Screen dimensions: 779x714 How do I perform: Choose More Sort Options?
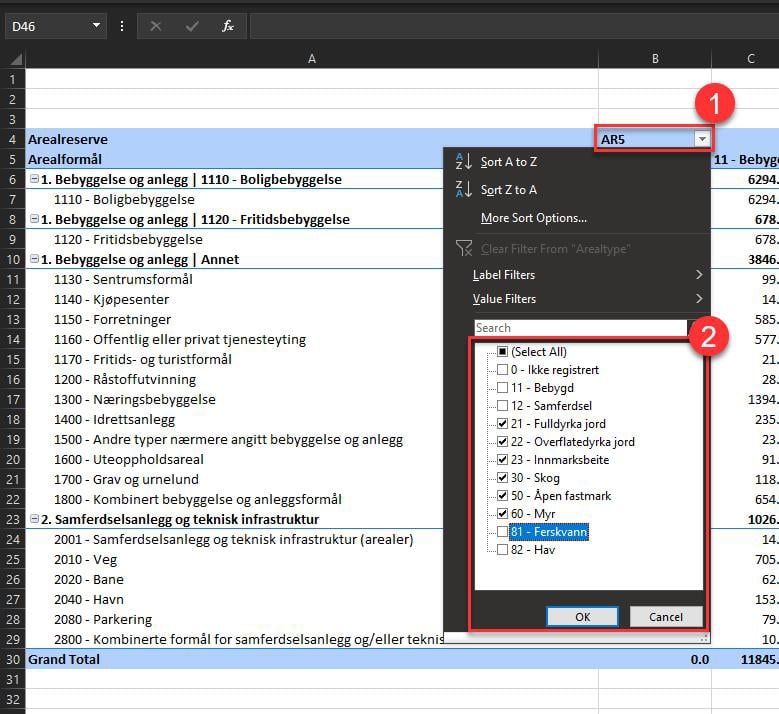(x=533, y=218)
